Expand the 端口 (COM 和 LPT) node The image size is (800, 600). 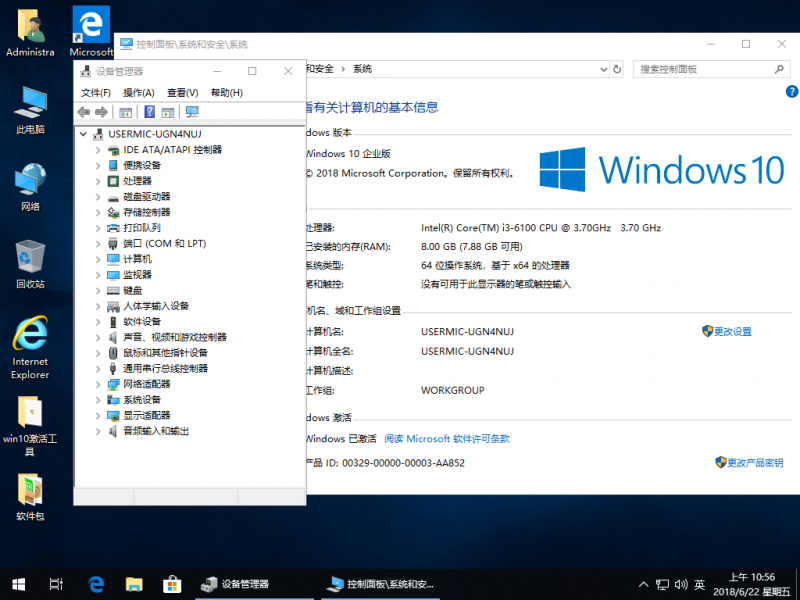(x=98, y=244)
